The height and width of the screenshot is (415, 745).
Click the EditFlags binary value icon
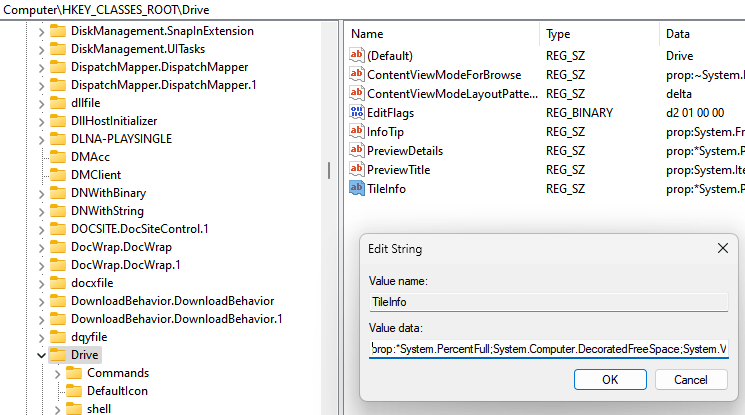point(356,113)
